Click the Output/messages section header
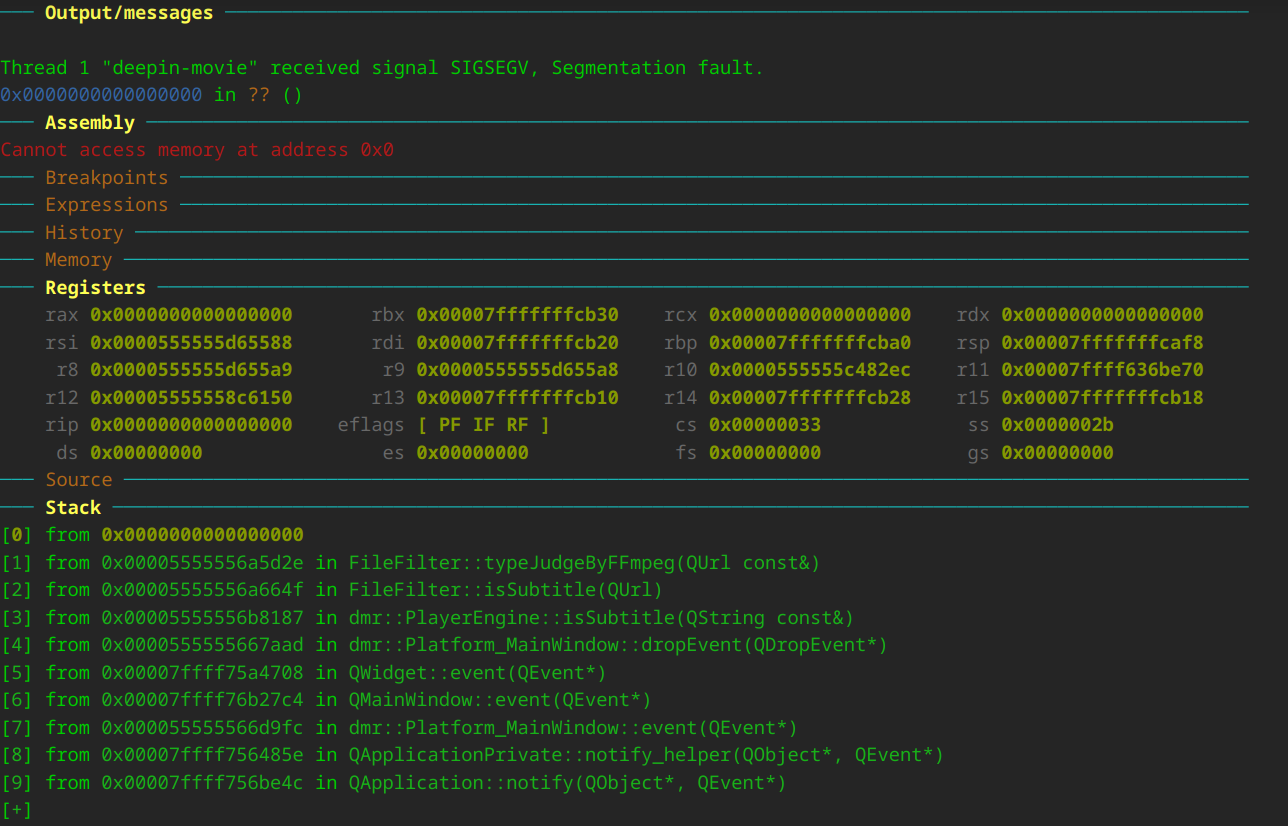 click(x=128, y=13)
